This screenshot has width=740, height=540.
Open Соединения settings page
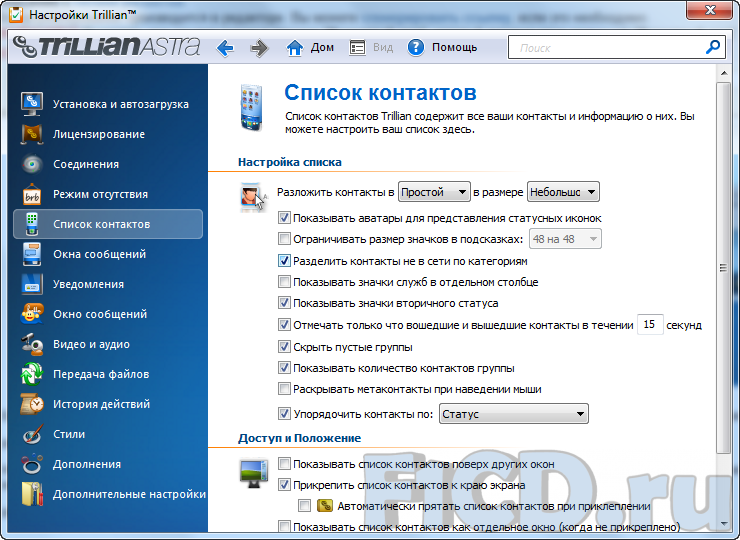86,164
